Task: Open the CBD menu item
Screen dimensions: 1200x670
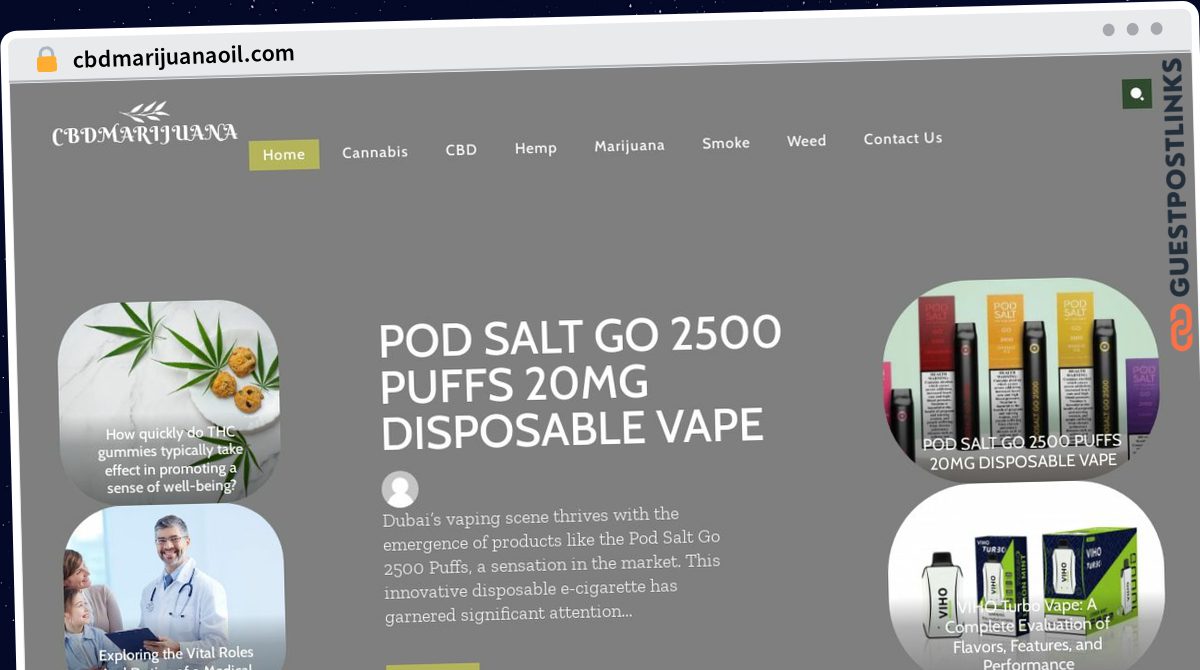Action: pos(461,150)
